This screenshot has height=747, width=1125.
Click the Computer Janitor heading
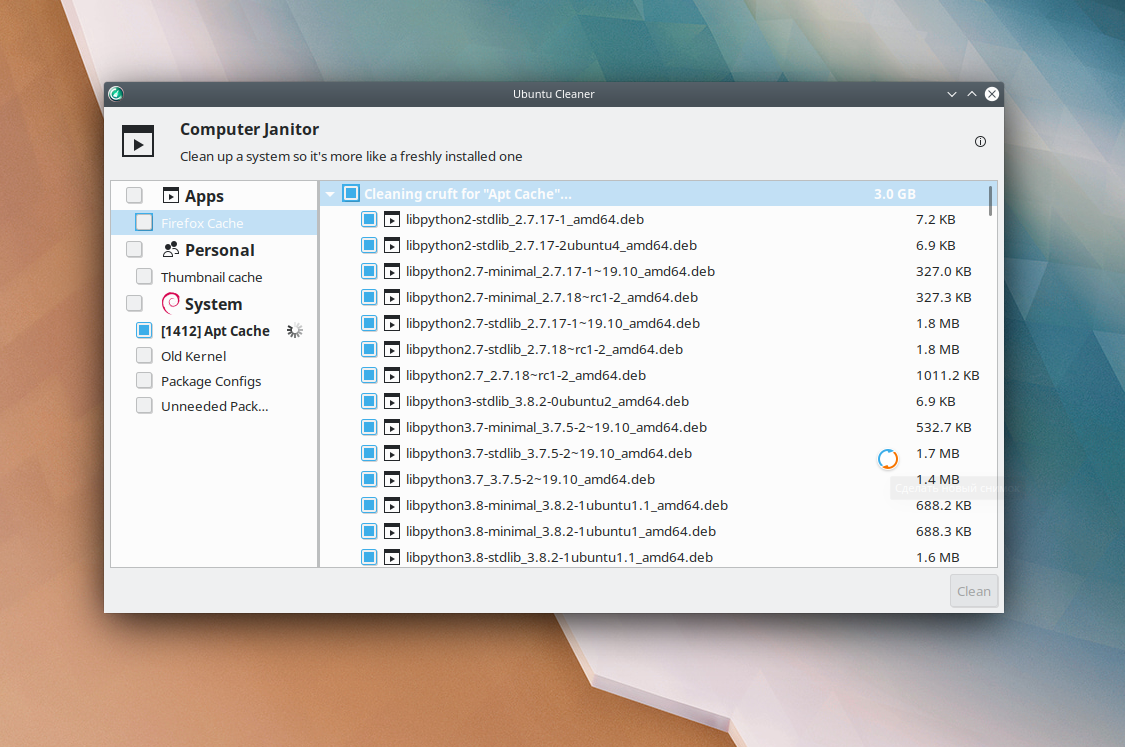click(x=249, y=129)
